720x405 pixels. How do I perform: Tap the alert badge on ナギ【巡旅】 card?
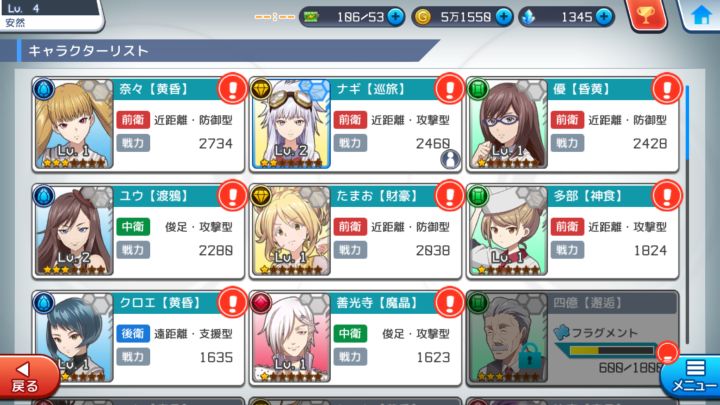450,88
